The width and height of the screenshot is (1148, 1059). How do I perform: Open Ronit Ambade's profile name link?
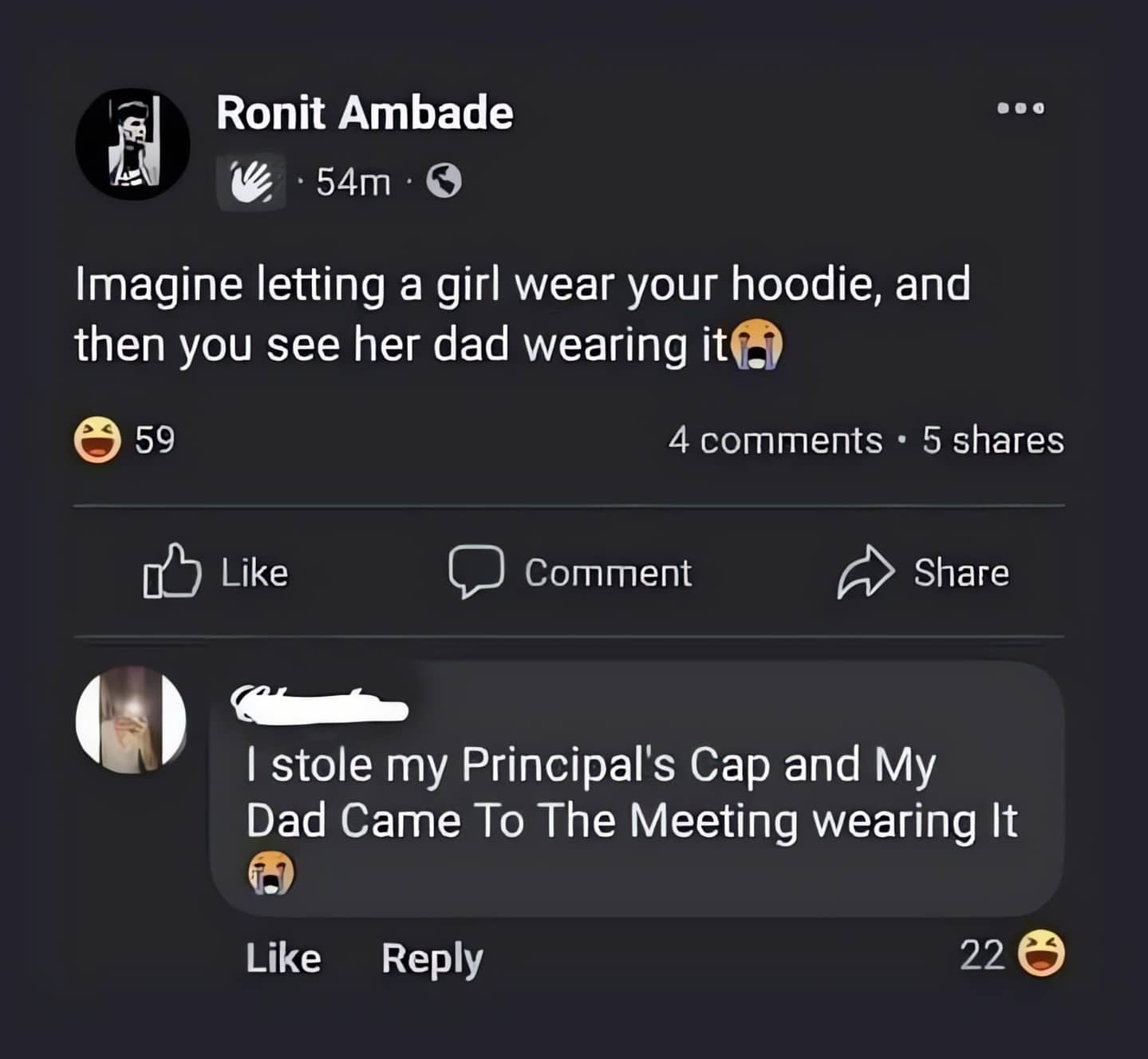pyautogui.click(x=365, y=113)
